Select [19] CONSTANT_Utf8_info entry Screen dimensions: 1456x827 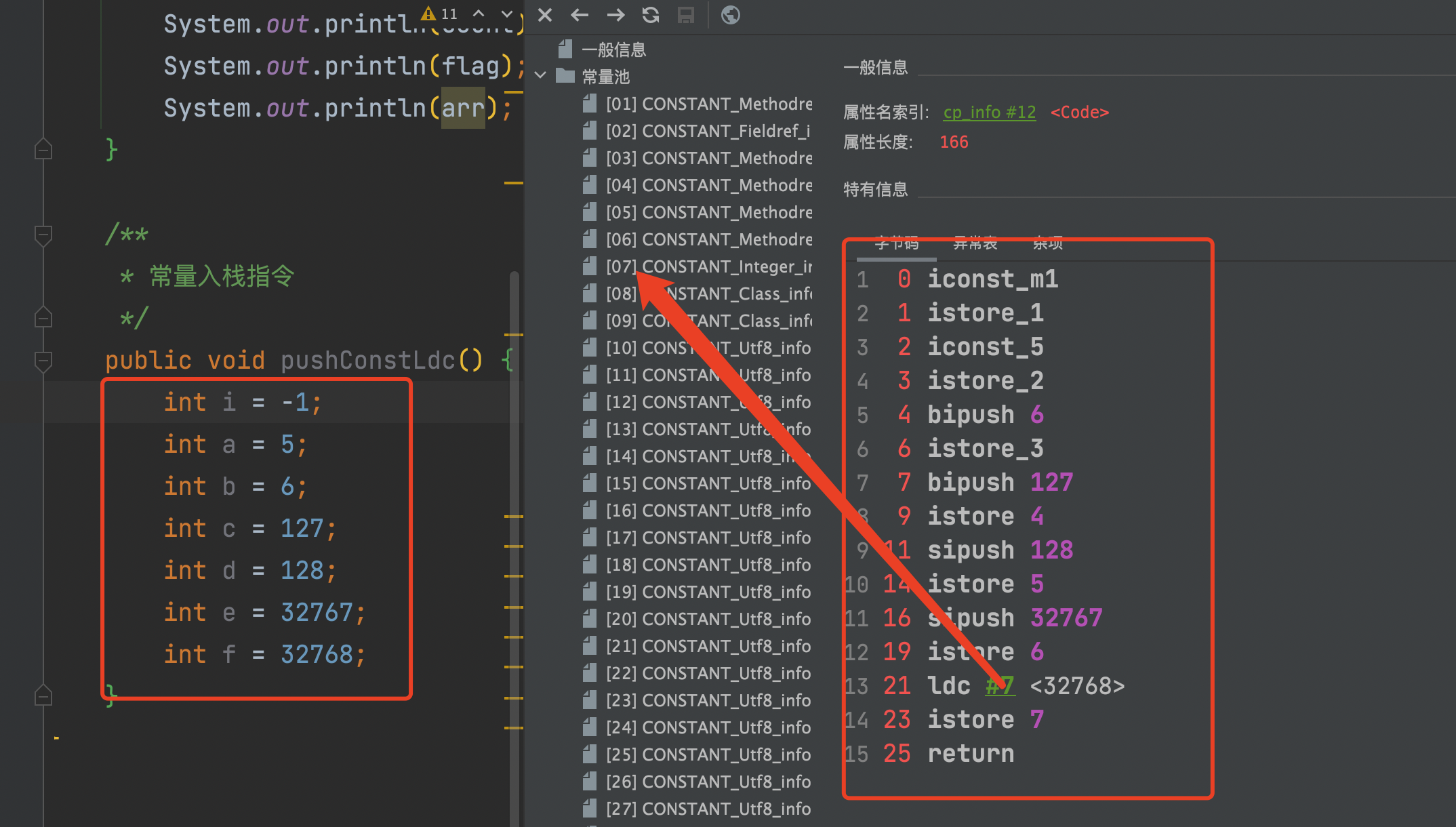pos(697,592)
